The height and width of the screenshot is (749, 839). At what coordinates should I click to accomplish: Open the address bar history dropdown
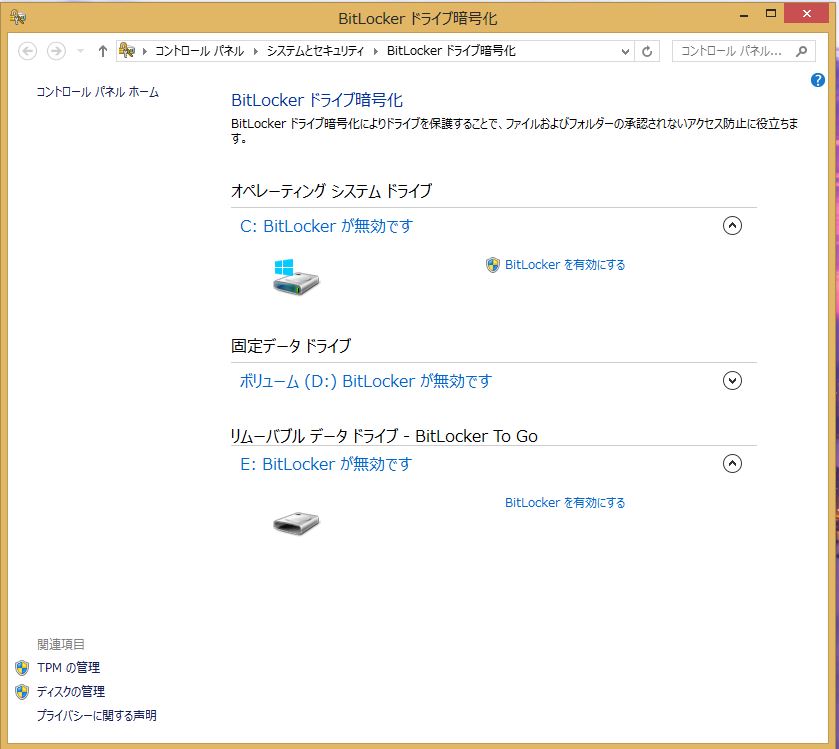click(625, 52)
